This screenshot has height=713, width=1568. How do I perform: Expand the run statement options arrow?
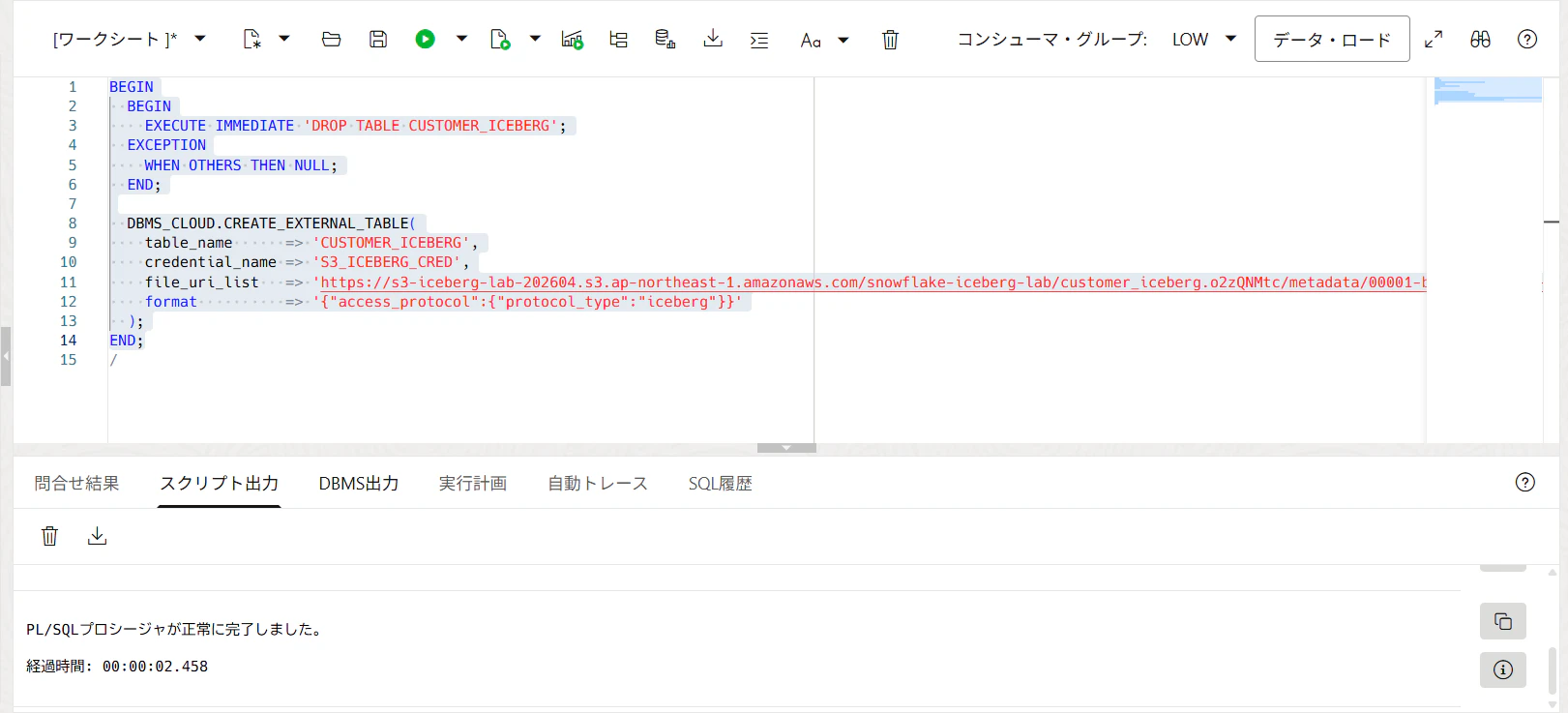(x=461, y=39)
